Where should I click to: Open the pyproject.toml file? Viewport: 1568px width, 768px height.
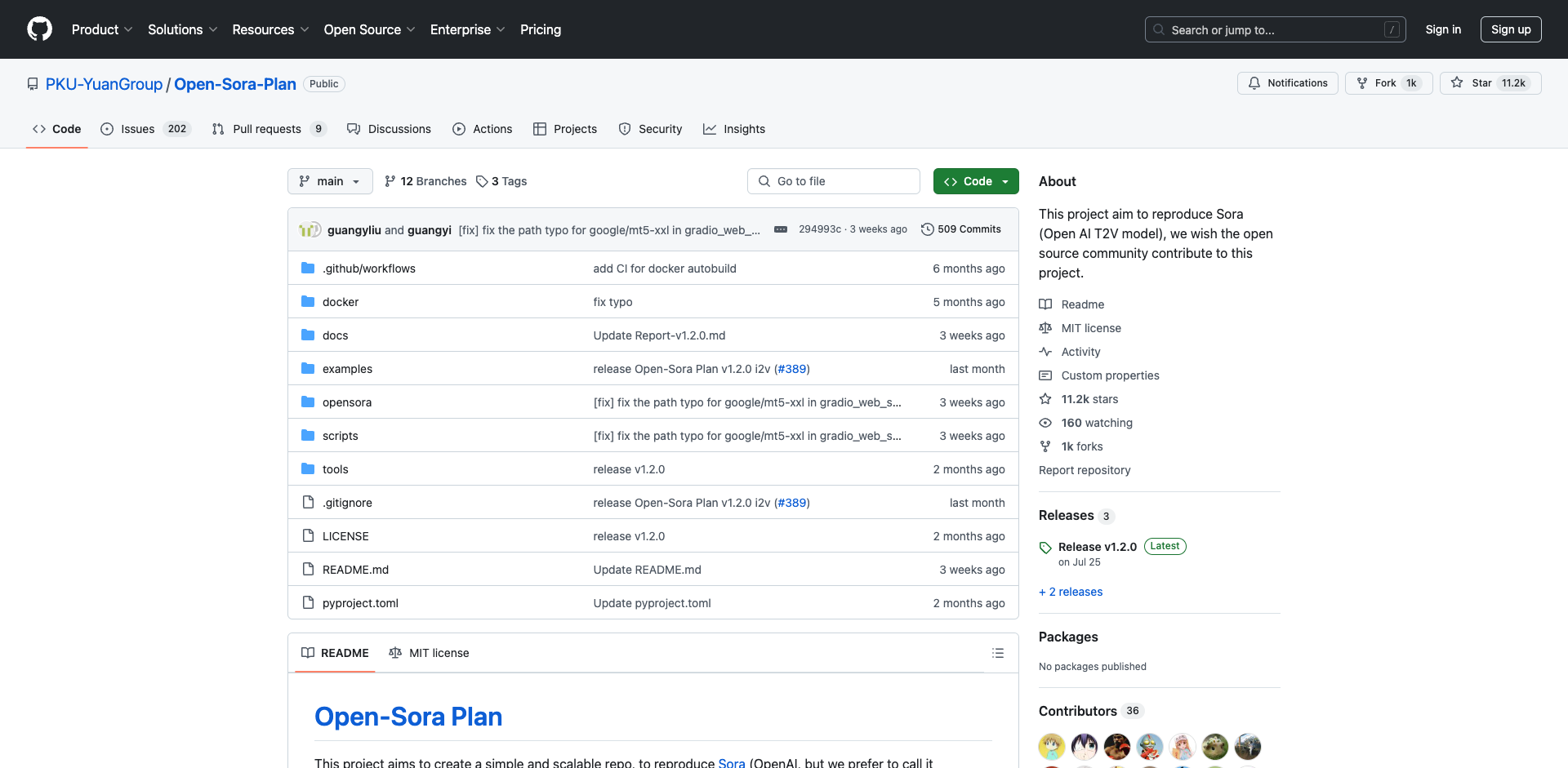pos(360,603)
